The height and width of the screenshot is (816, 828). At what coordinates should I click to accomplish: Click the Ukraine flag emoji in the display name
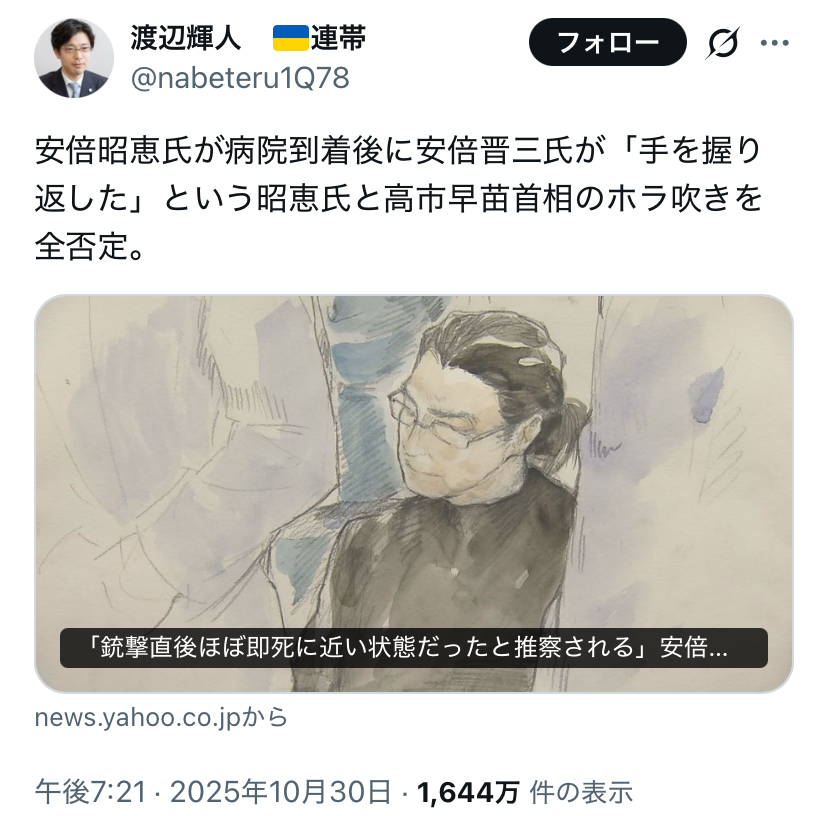pyautogui.click(x=290, y=38)
